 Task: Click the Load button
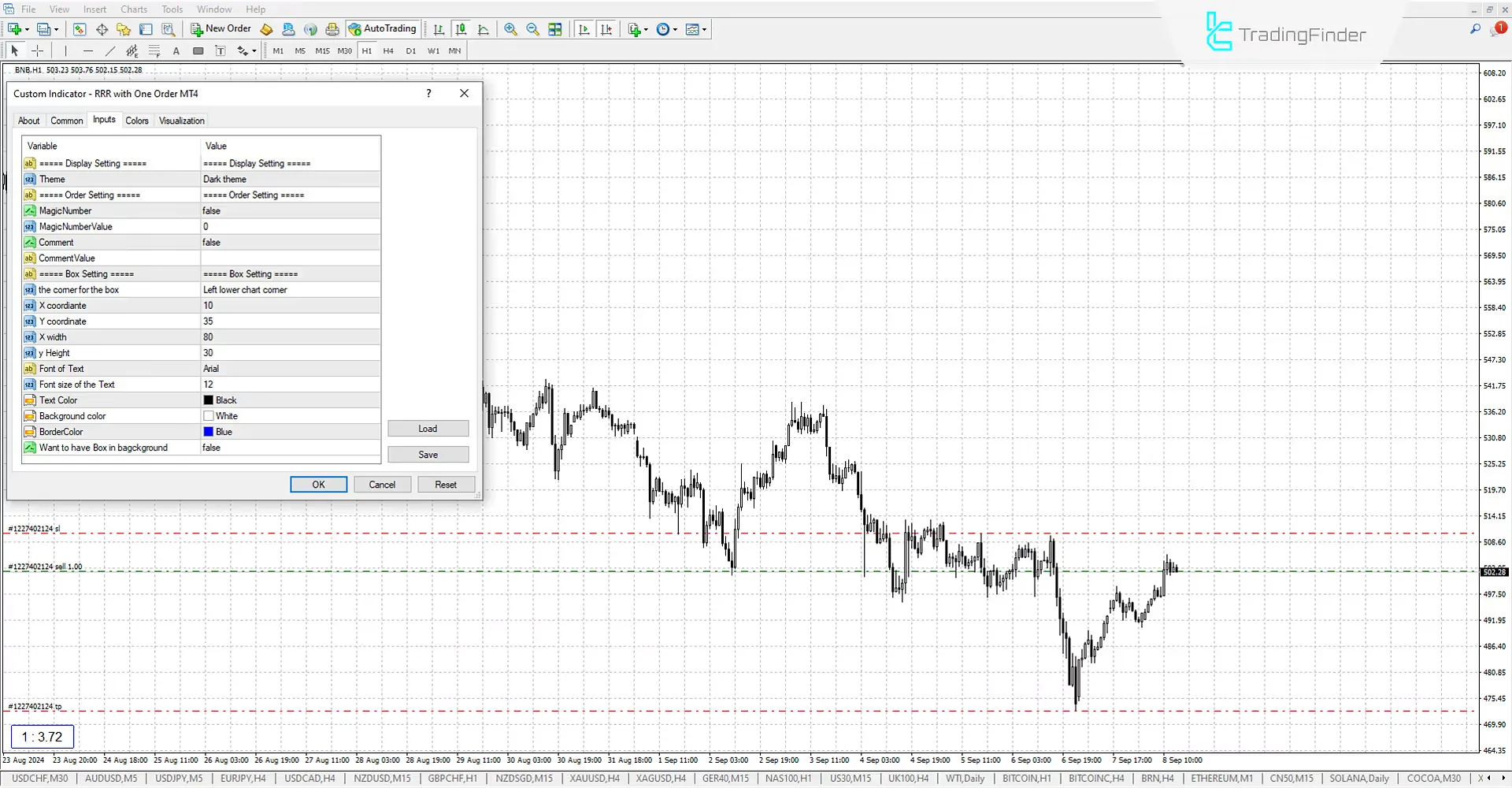pos(428,428)
